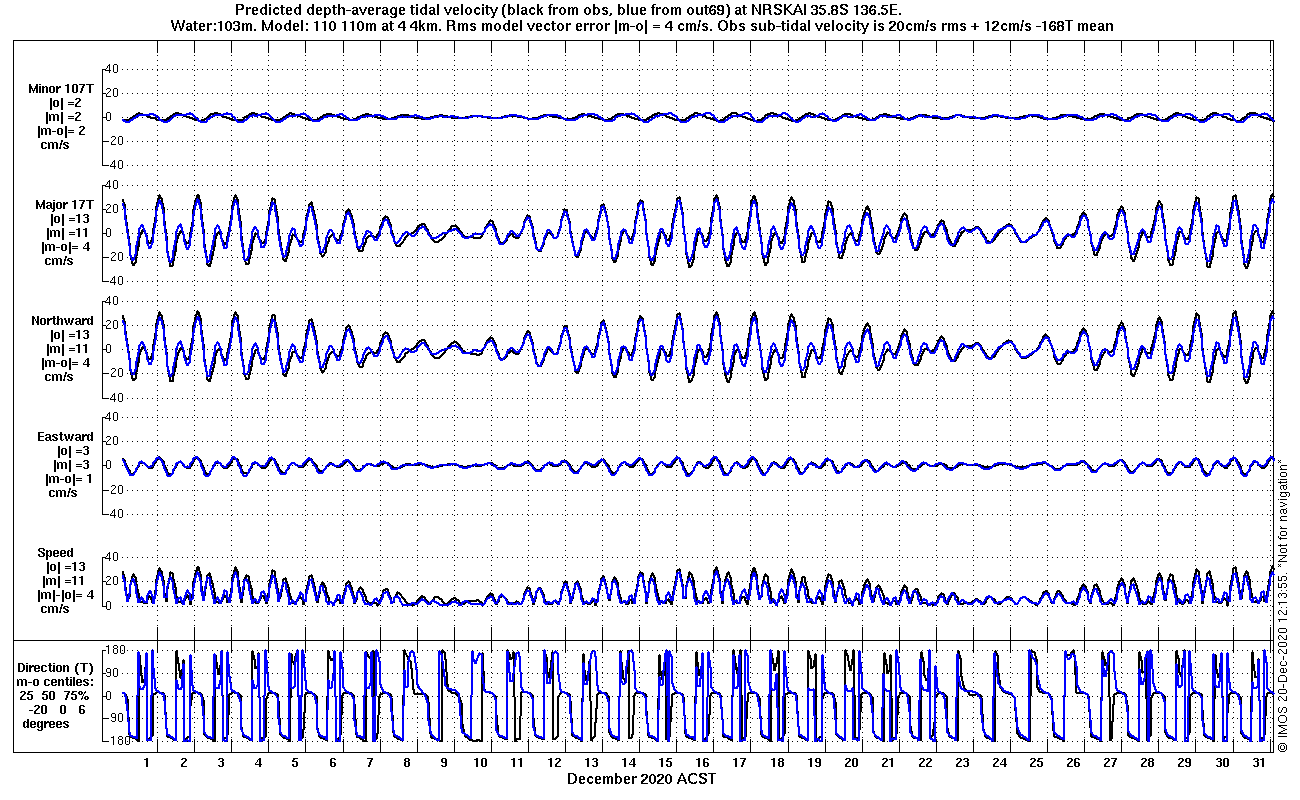
Task: Click day label '5' on the date axis
Action: [295, 762]
